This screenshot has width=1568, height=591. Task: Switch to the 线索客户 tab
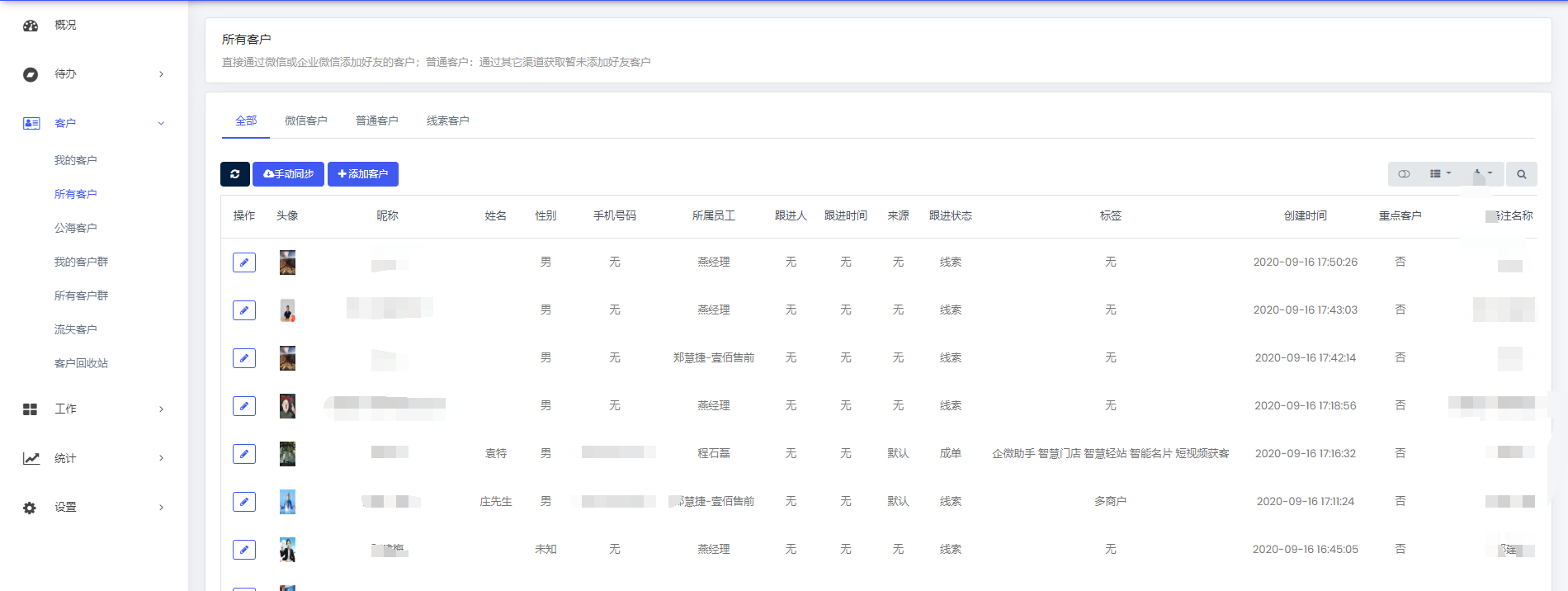(447, 121)
